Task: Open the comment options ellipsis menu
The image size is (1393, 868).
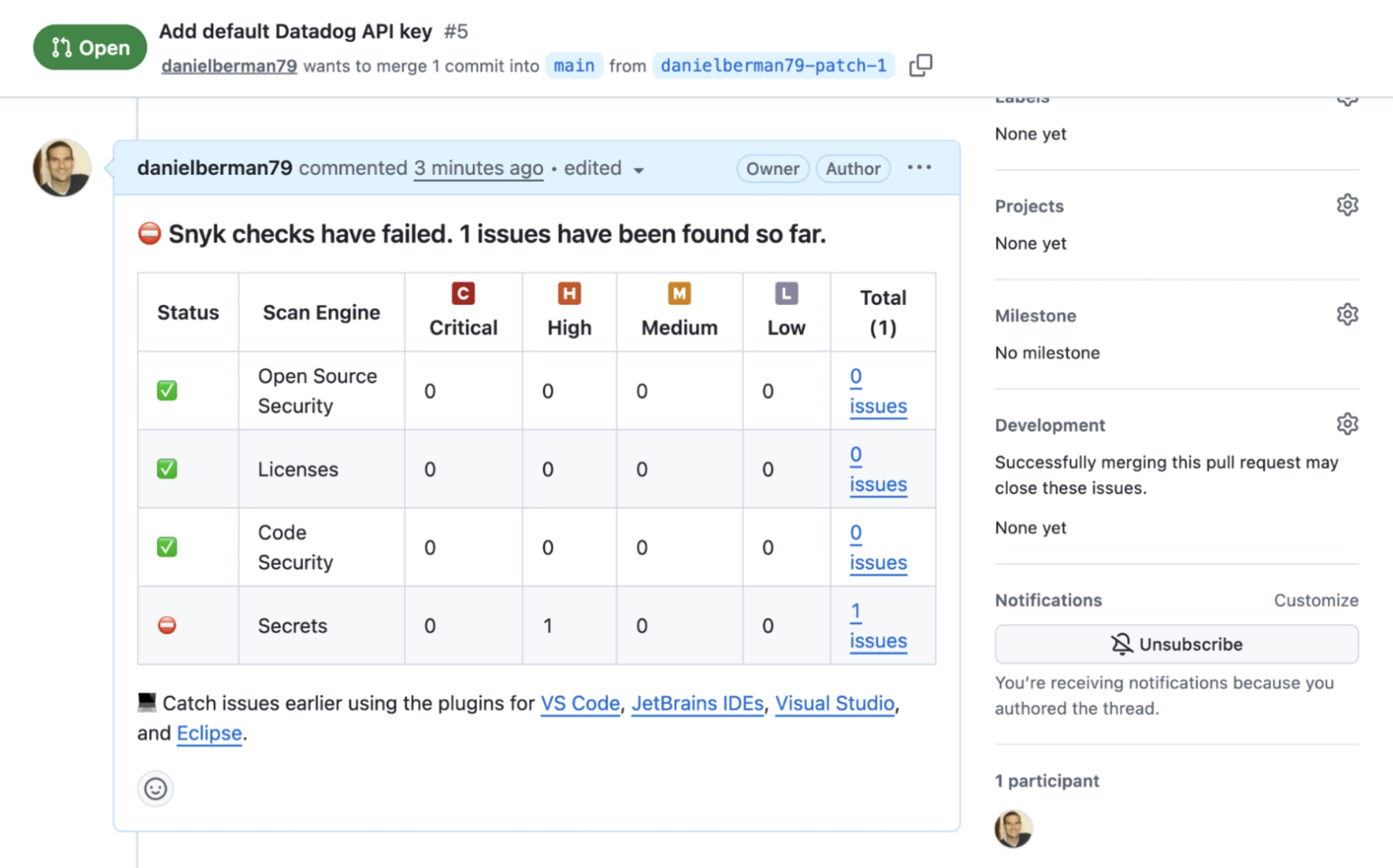Action: 920,168
